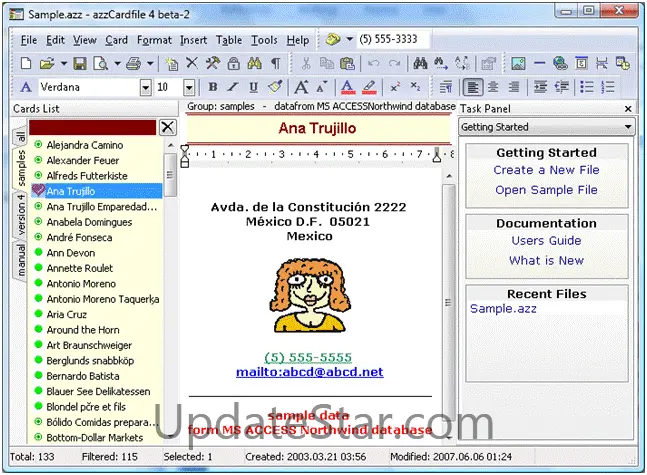Click the printer icon

[133, 63]
